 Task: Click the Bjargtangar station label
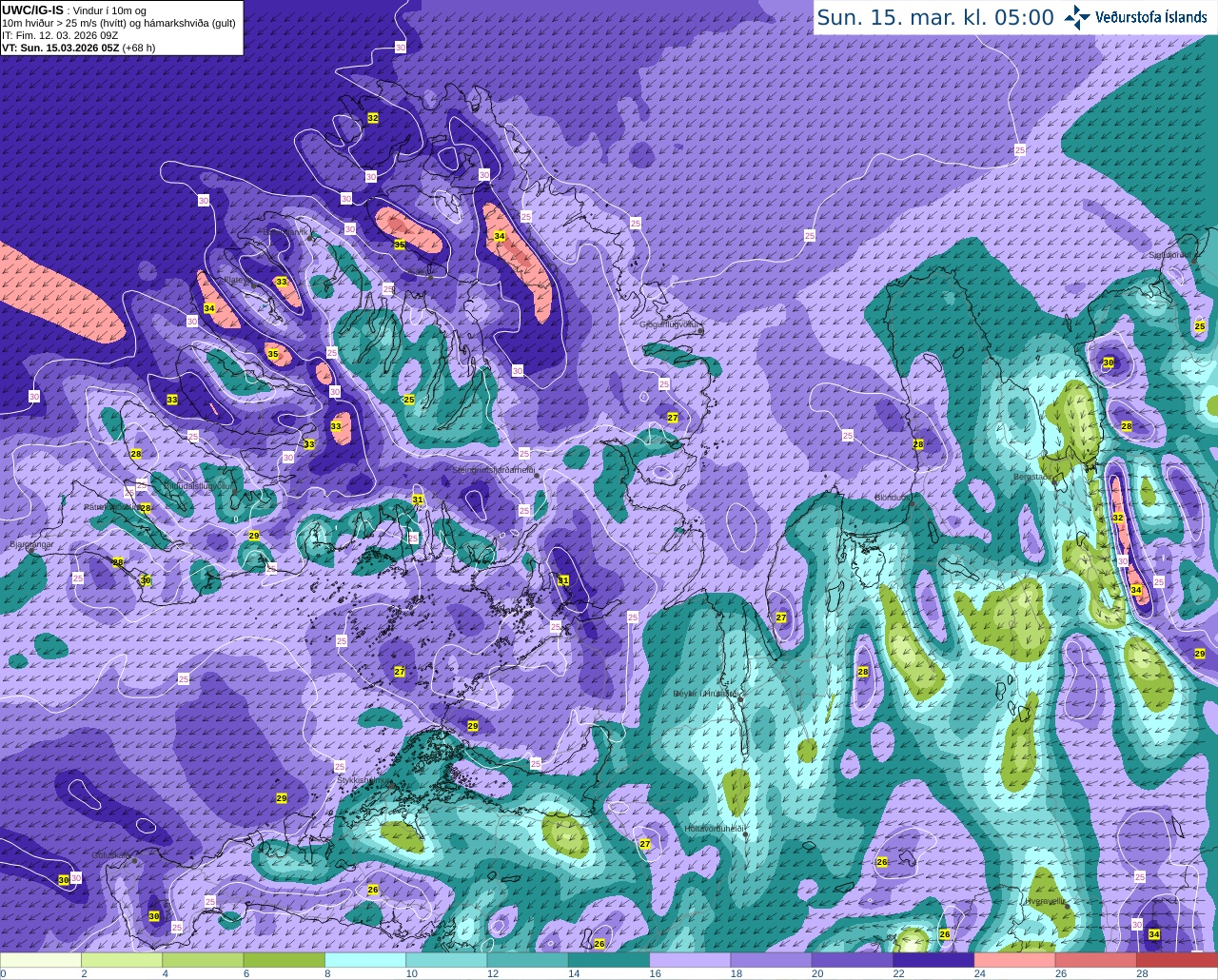(x=30, y=545)
